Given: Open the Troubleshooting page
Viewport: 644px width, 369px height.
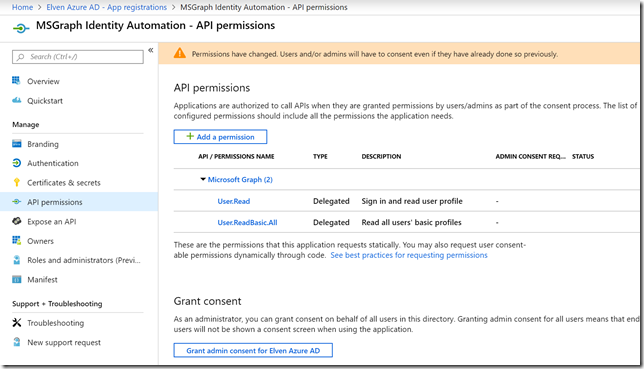Looking at the screenshot, I should 55,323.
